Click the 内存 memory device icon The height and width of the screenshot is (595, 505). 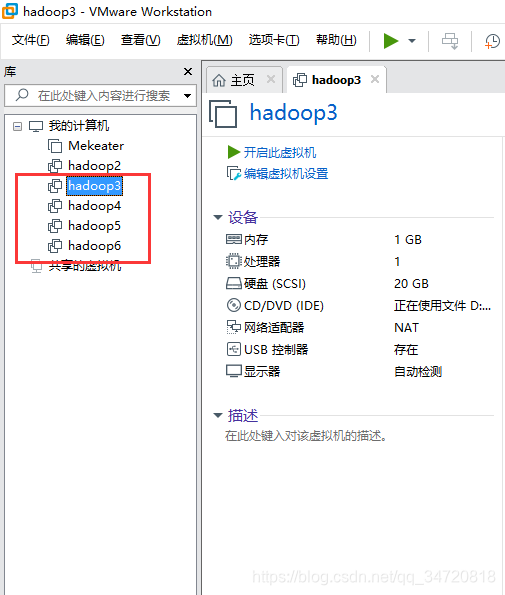click(234, 239)
